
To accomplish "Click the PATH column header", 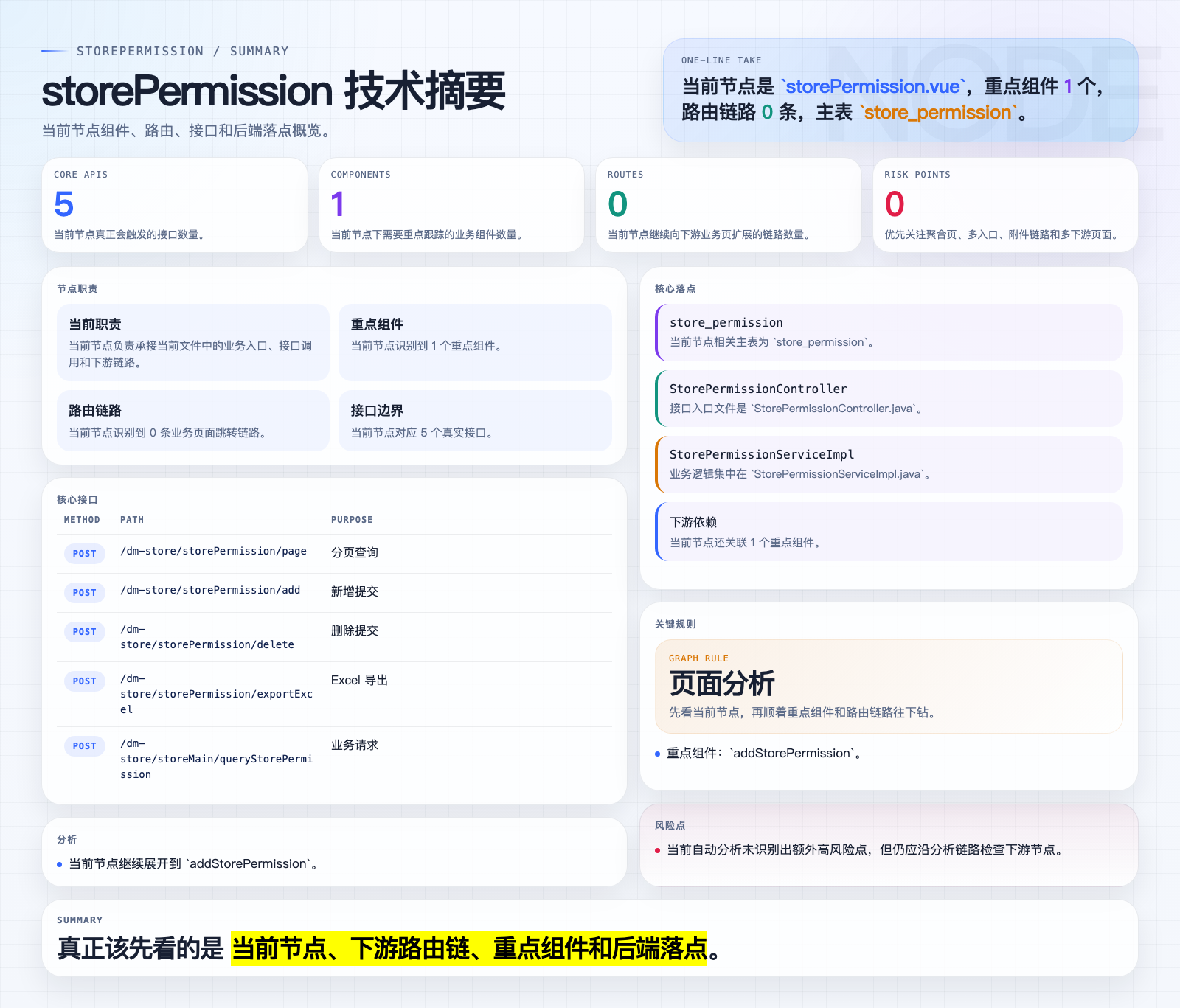I will click(x=132, y=520).
